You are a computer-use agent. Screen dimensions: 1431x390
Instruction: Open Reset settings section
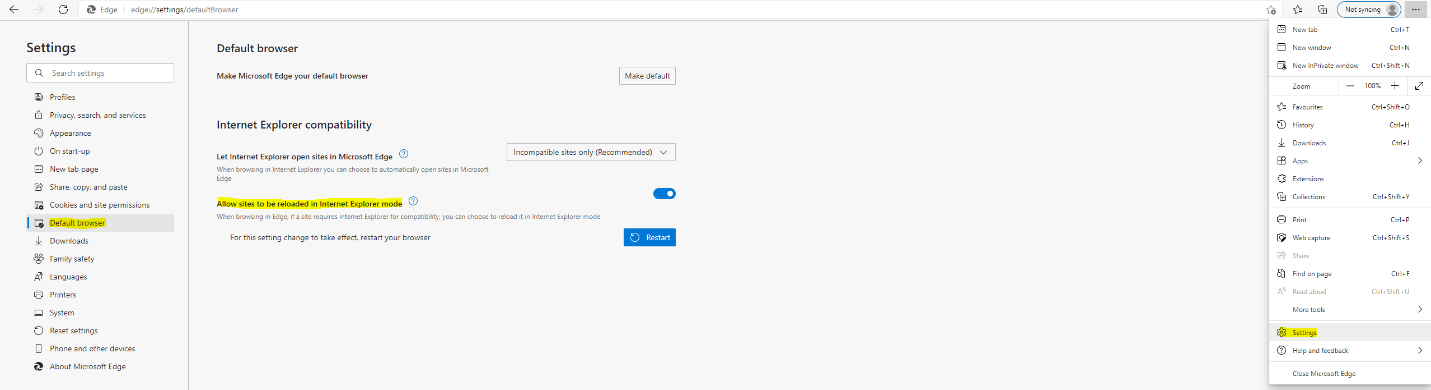100,331
